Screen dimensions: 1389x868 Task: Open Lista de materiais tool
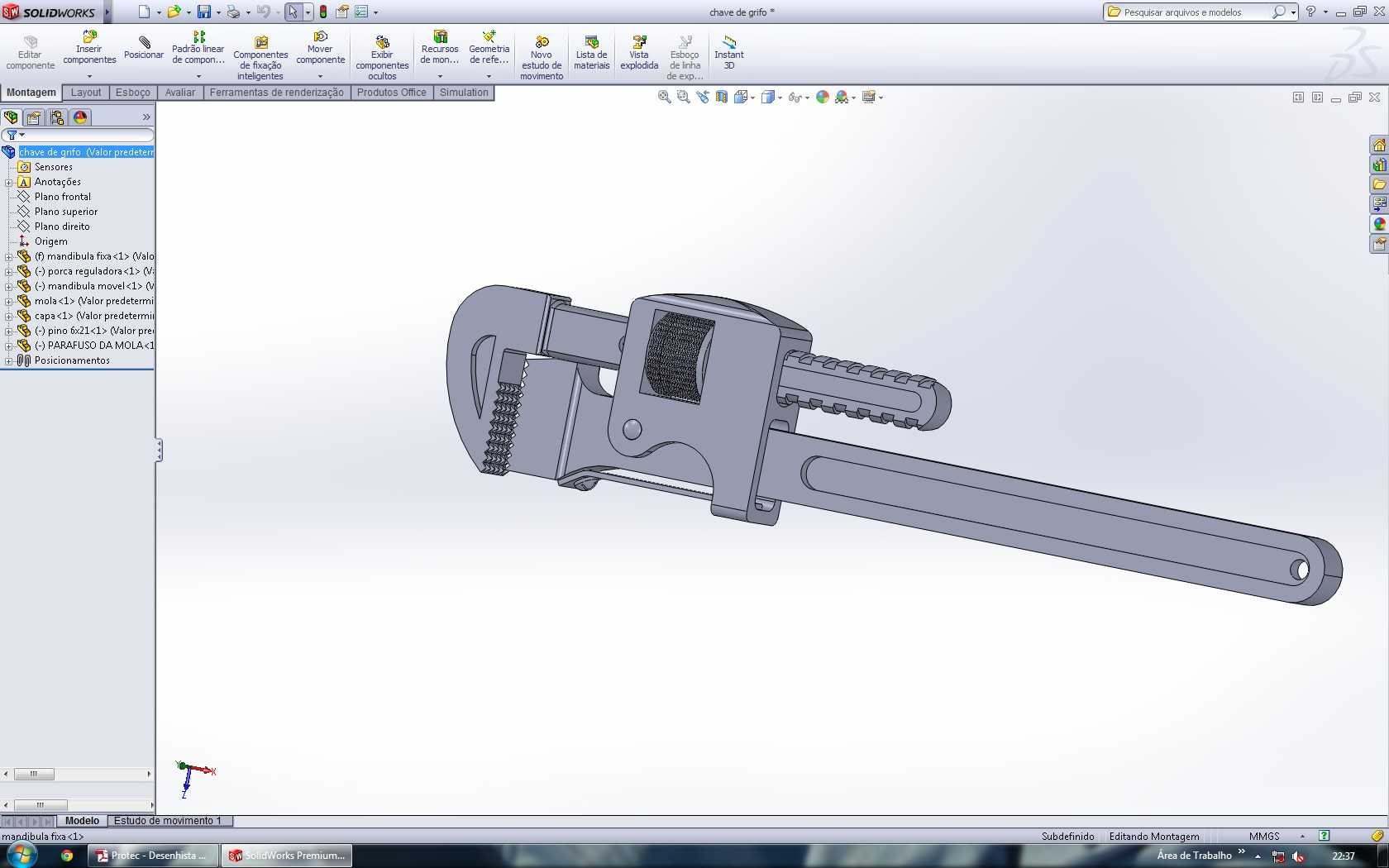click(x=592, y=53)
